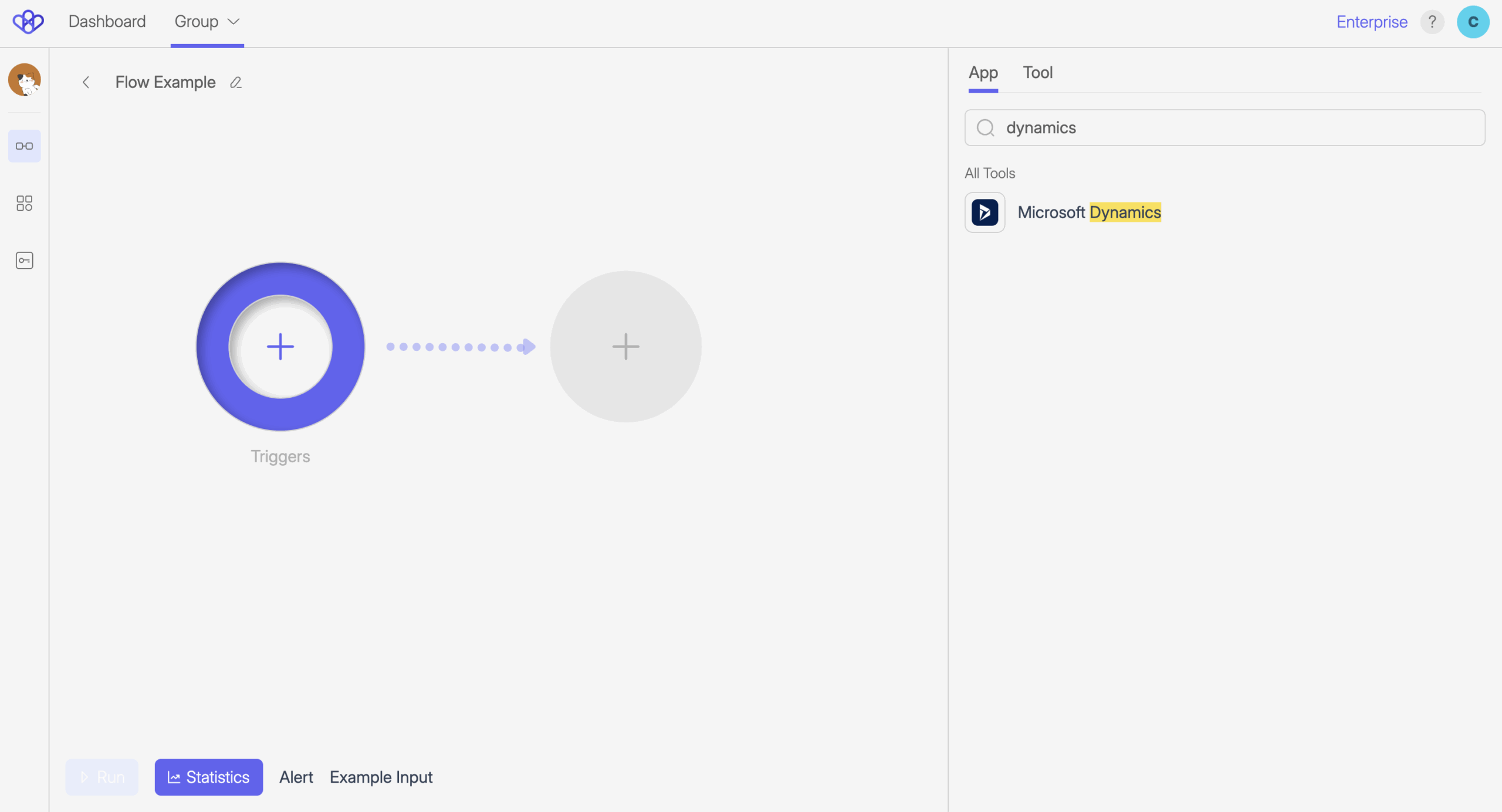Open the flows sidebar icon
The height and width of the screenshot is (812, 1502).
24,146
